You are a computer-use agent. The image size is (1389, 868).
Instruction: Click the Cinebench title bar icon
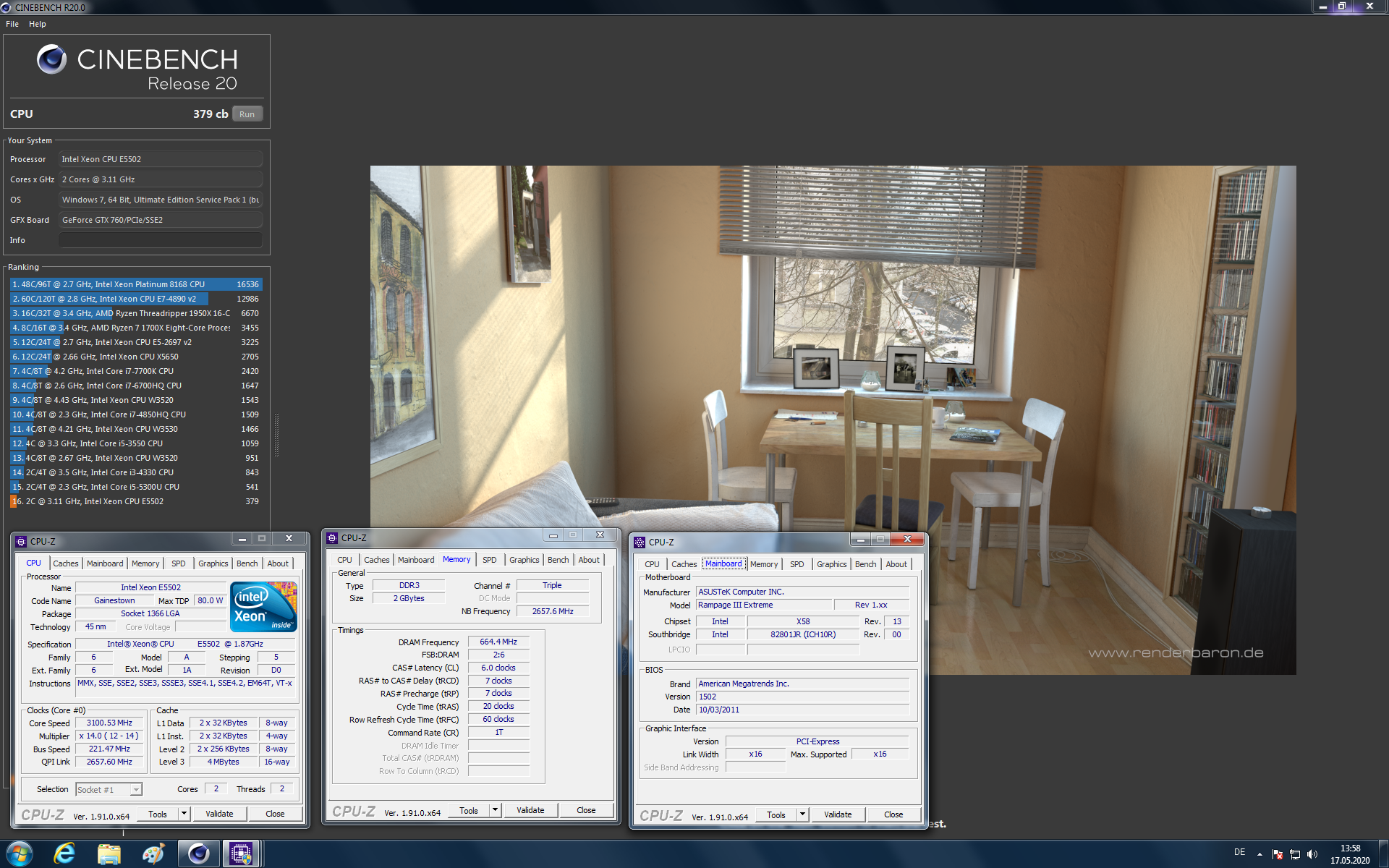pyautogui.click(x=7, y=7)
